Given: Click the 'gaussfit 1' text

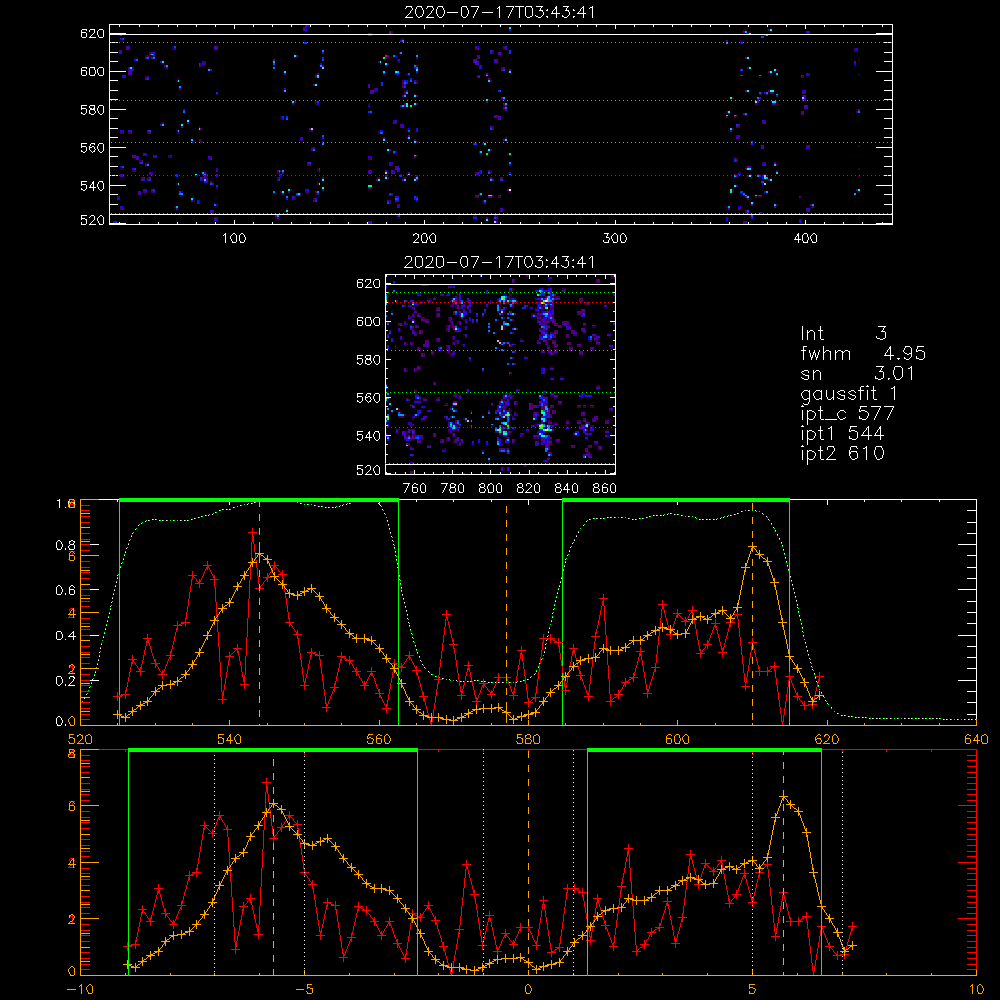Looking at the screenshot, I should click(849, 393).
